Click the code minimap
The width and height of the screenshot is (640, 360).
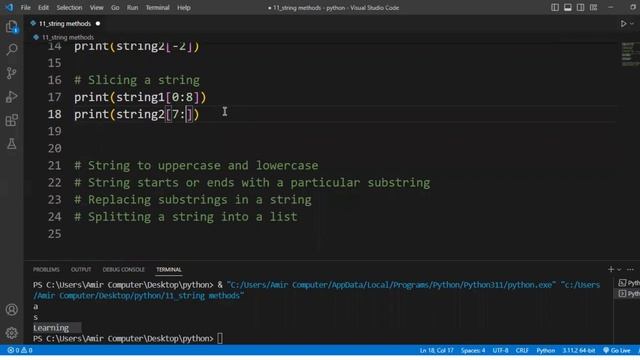(x=630, y=54)
